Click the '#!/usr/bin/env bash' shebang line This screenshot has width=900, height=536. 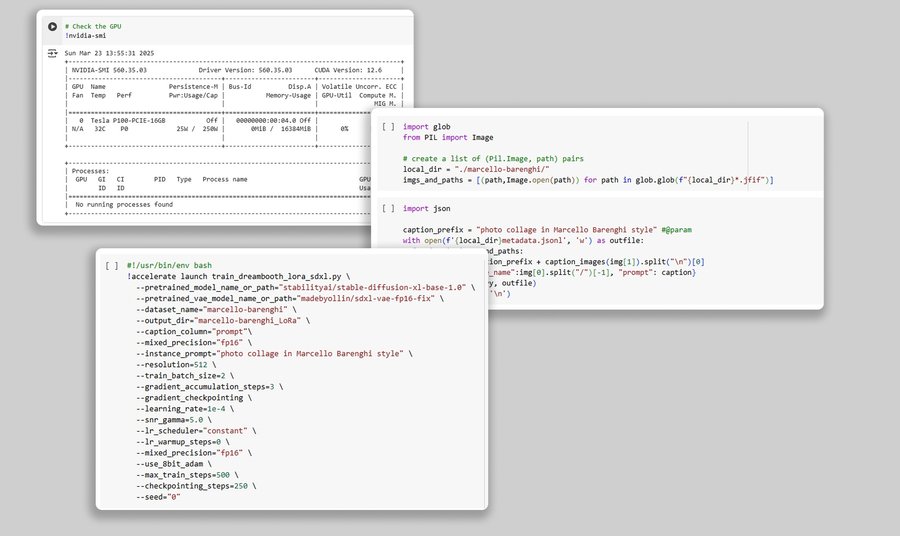pos(169,266)
